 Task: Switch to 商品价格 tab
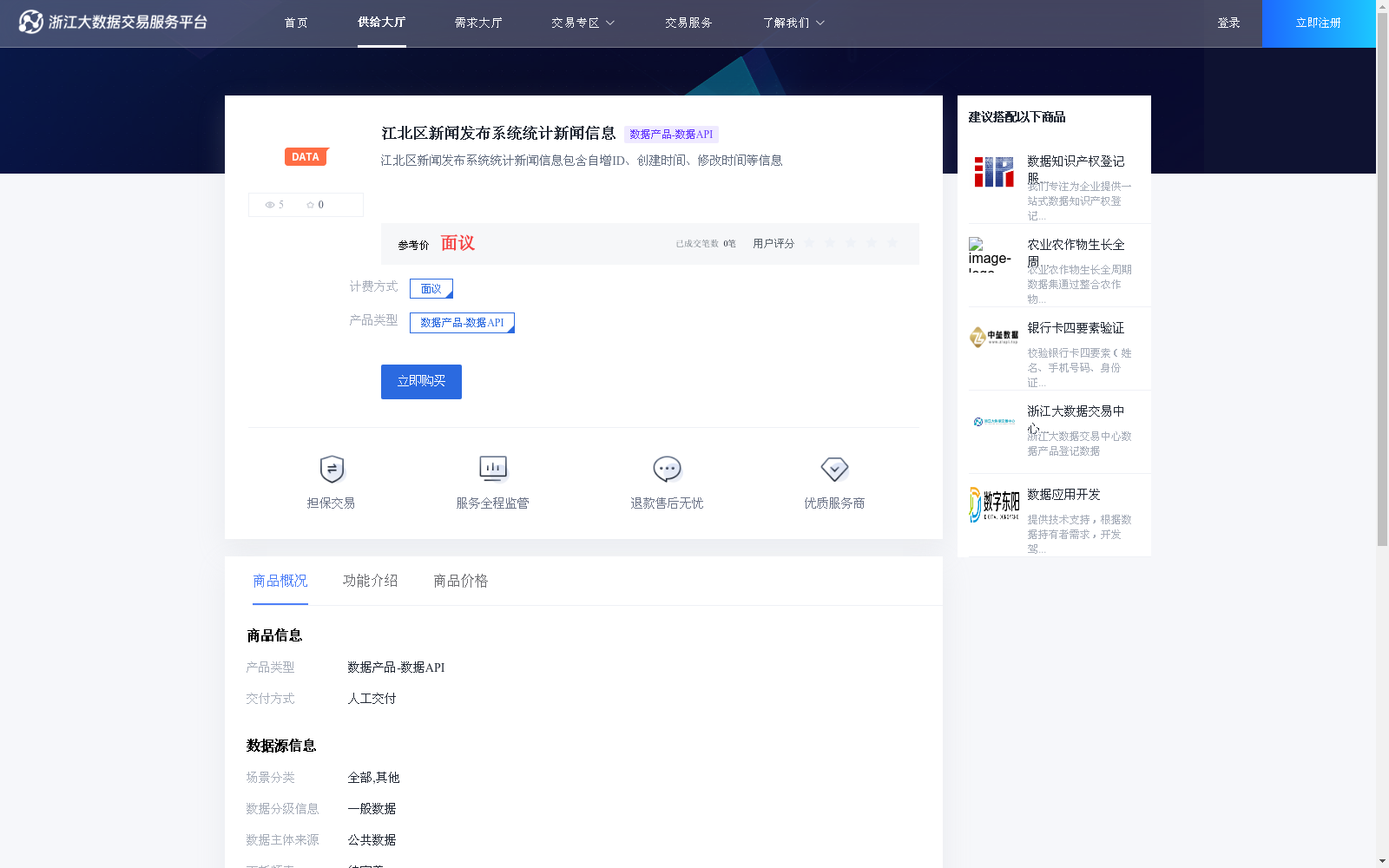pos(461,581)
